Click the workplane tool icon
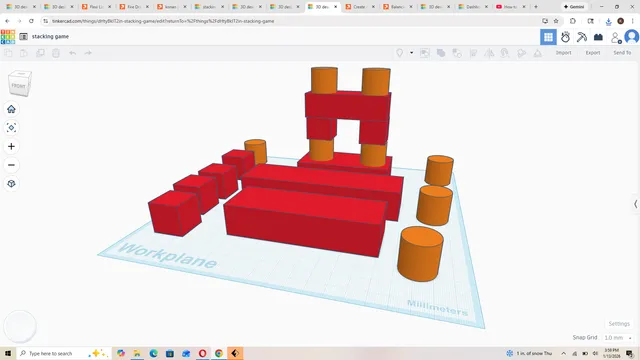Screen dimensions: 640x360 coord(522,53)
